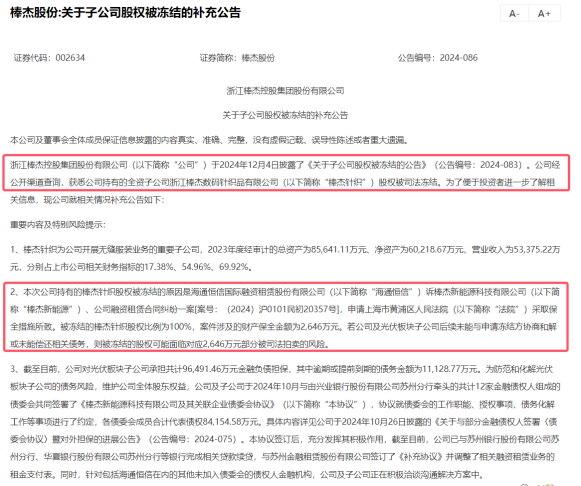Viewport: 581px width, 486px height.
Task: Click the referenced announcement number 2024-083
Action: pyautogui.click(x=500, y=165)
